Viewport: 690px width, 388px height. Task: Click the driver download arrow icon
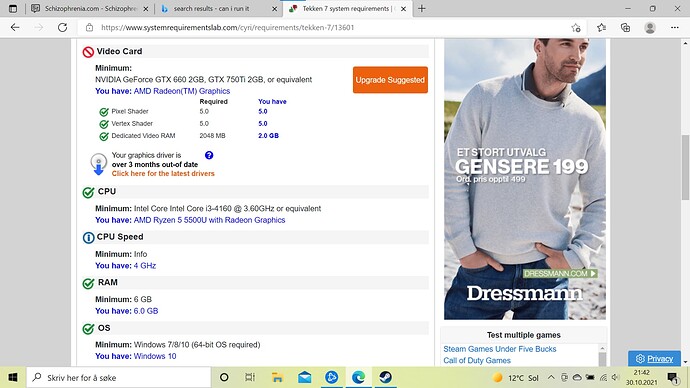click(x=99, y=164)
